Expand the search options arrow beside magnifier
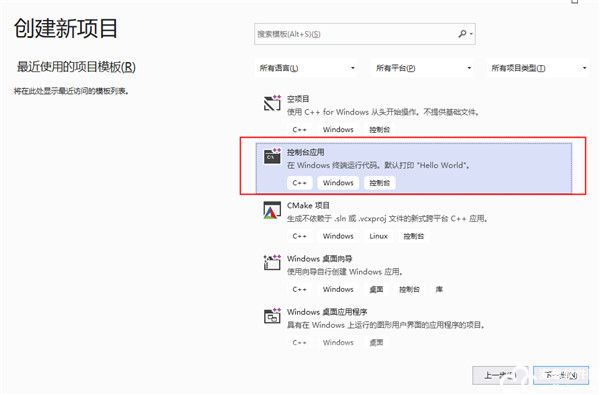This screenshot has height=395, width=600. coord(471,34)
